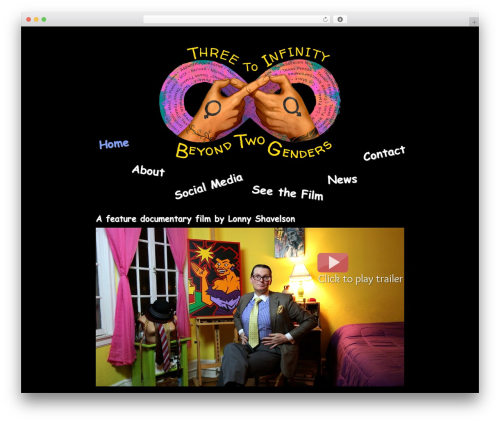
Task: Click the 'Beyond Two Genders' logo text
Action: click(x=253, y=147)
